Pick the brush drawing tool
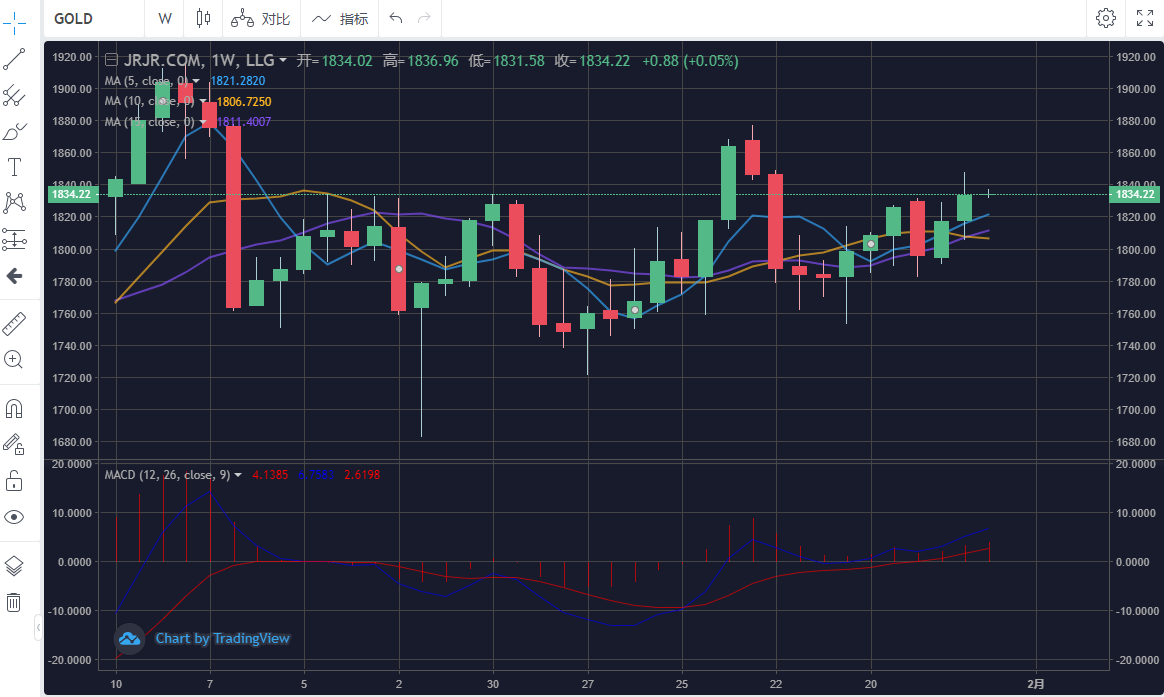The image size is (1164, 697). [x=15, y=132]
